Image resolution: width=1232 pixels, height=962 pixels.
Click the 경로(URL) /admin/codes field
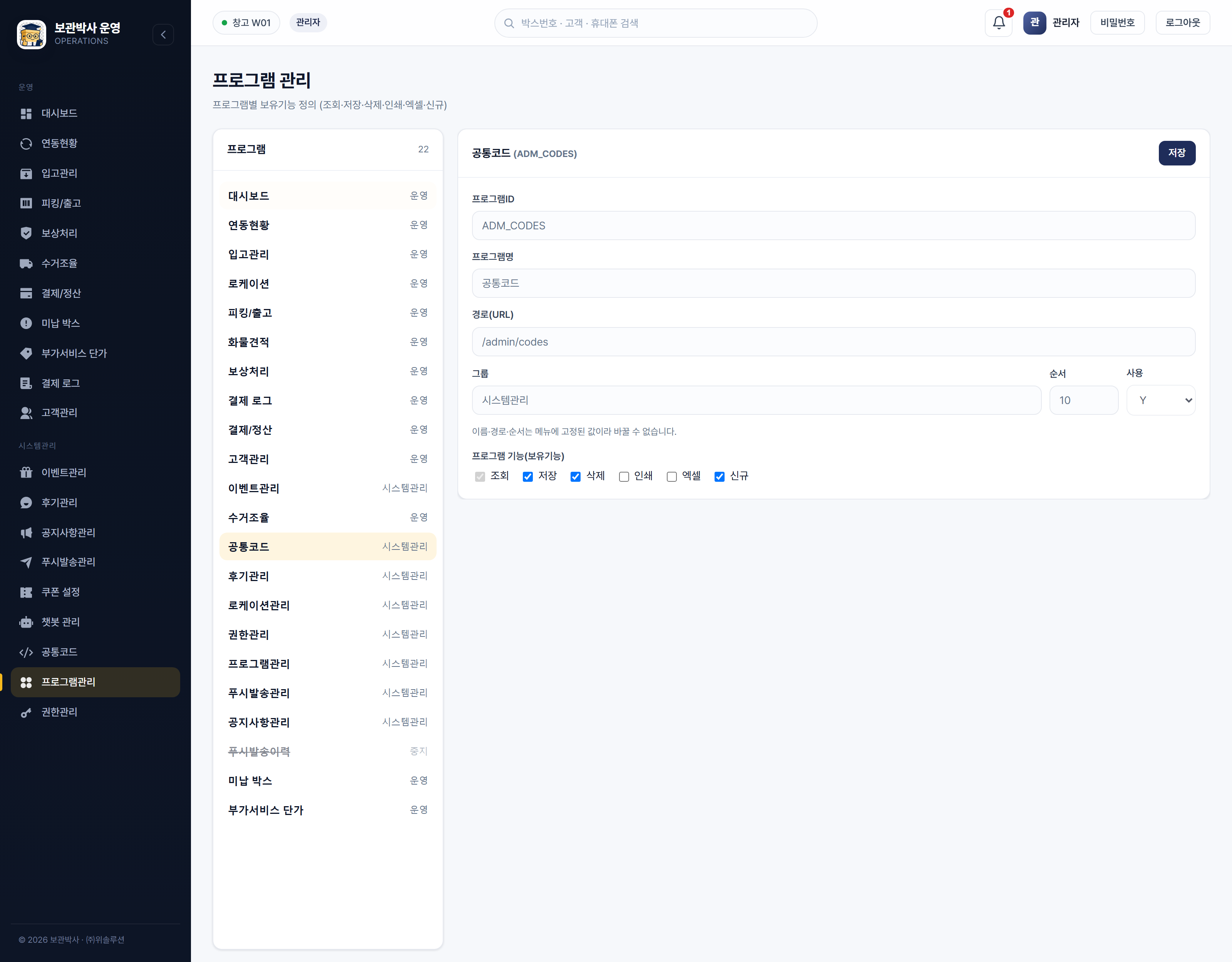833,342
